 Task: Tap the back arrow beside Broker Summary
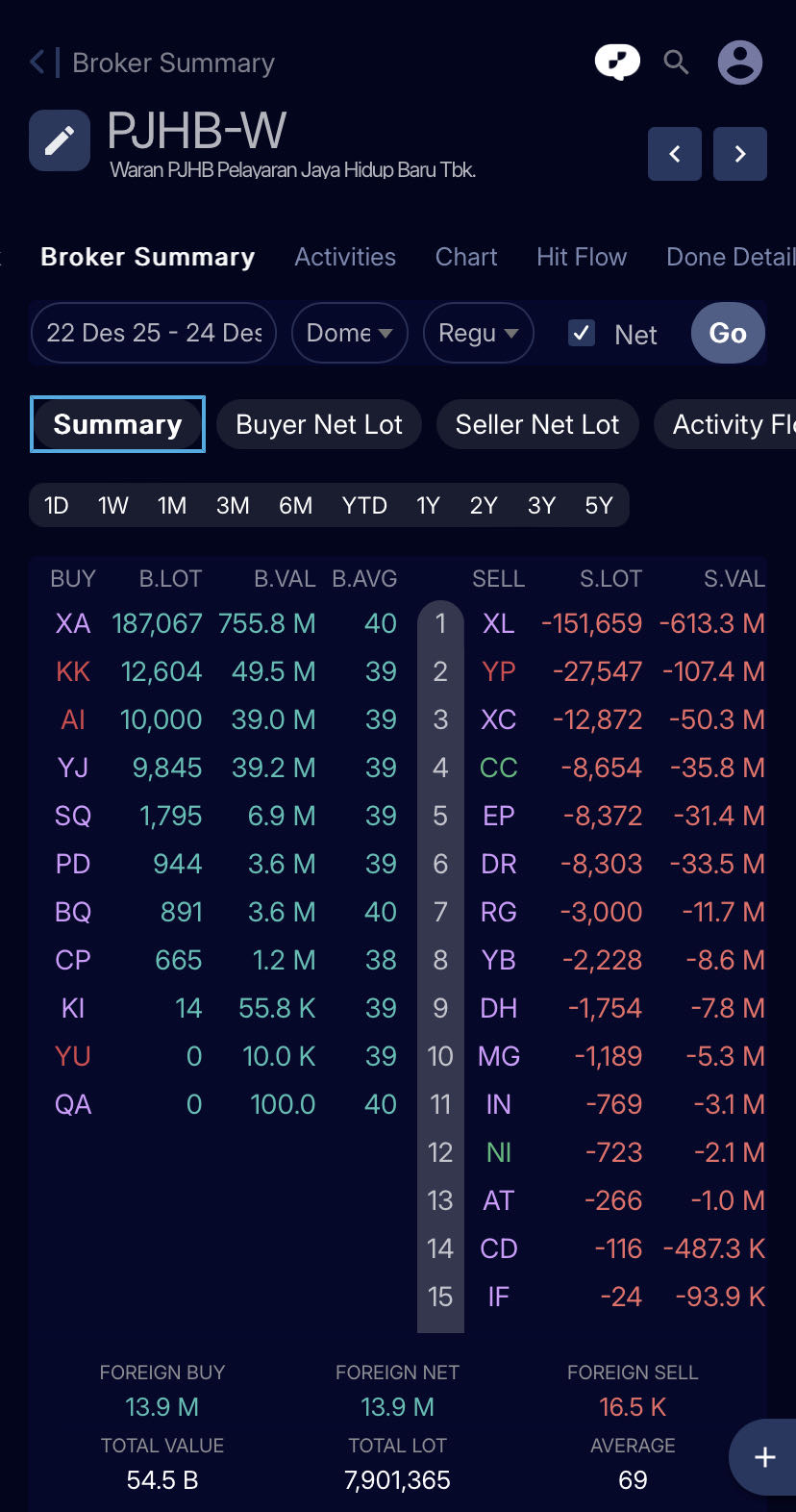point(37,63)
